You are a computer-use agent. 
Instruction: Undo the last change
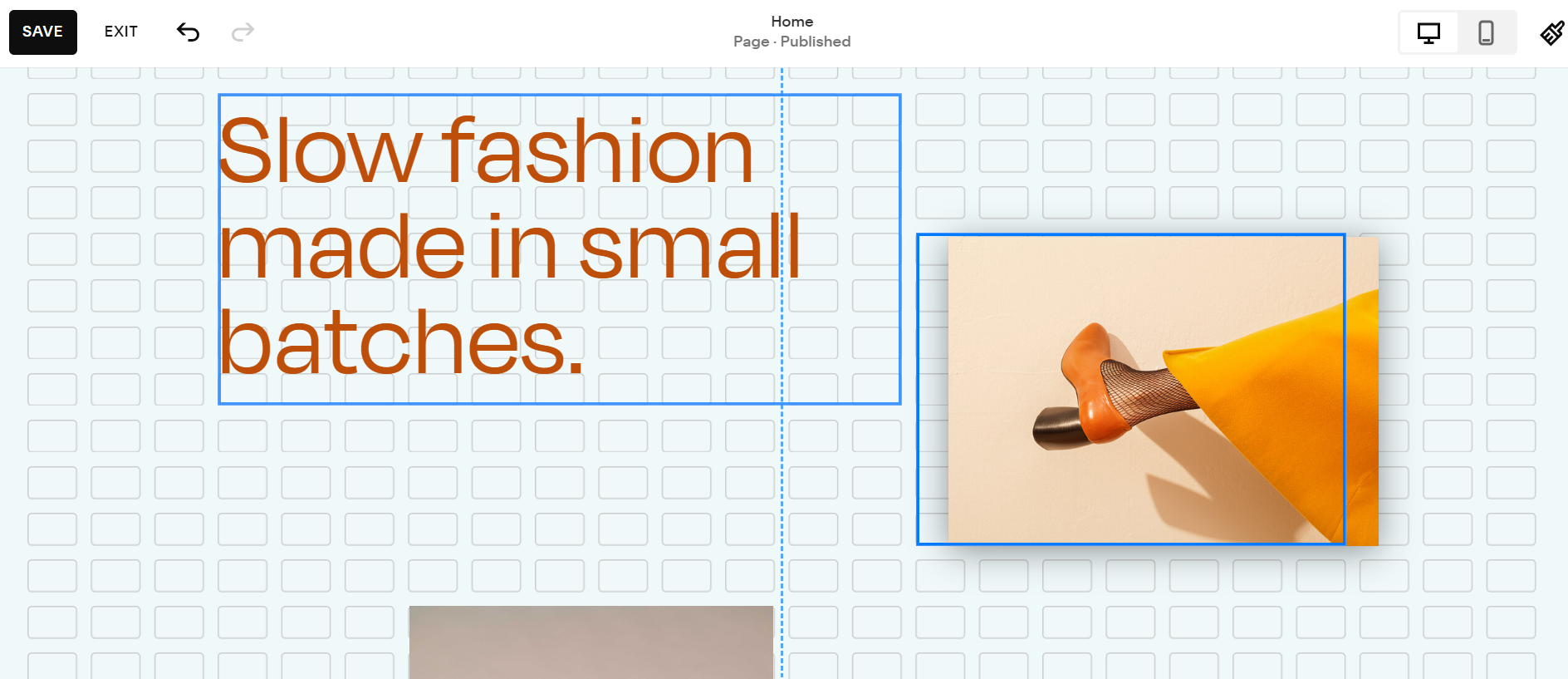tap(189, 32)
